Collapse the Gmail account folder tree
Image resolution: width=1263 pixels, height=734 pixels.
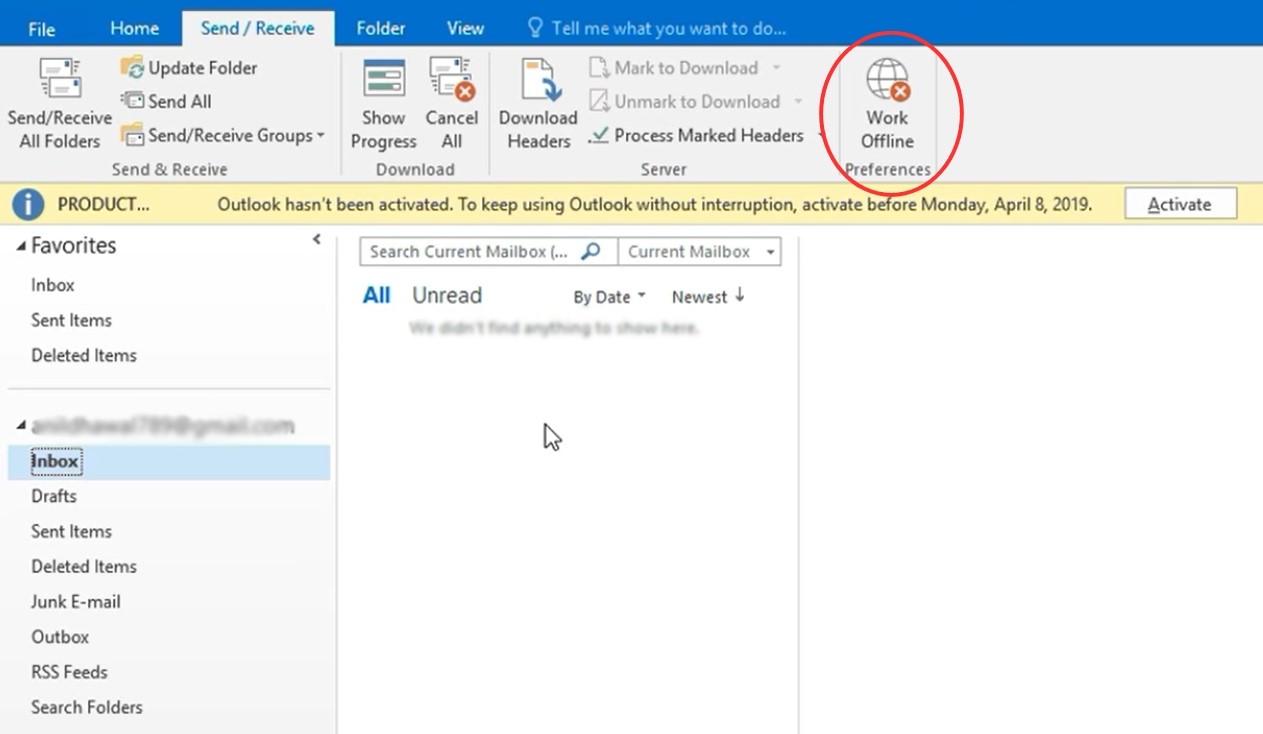point(22,427)
